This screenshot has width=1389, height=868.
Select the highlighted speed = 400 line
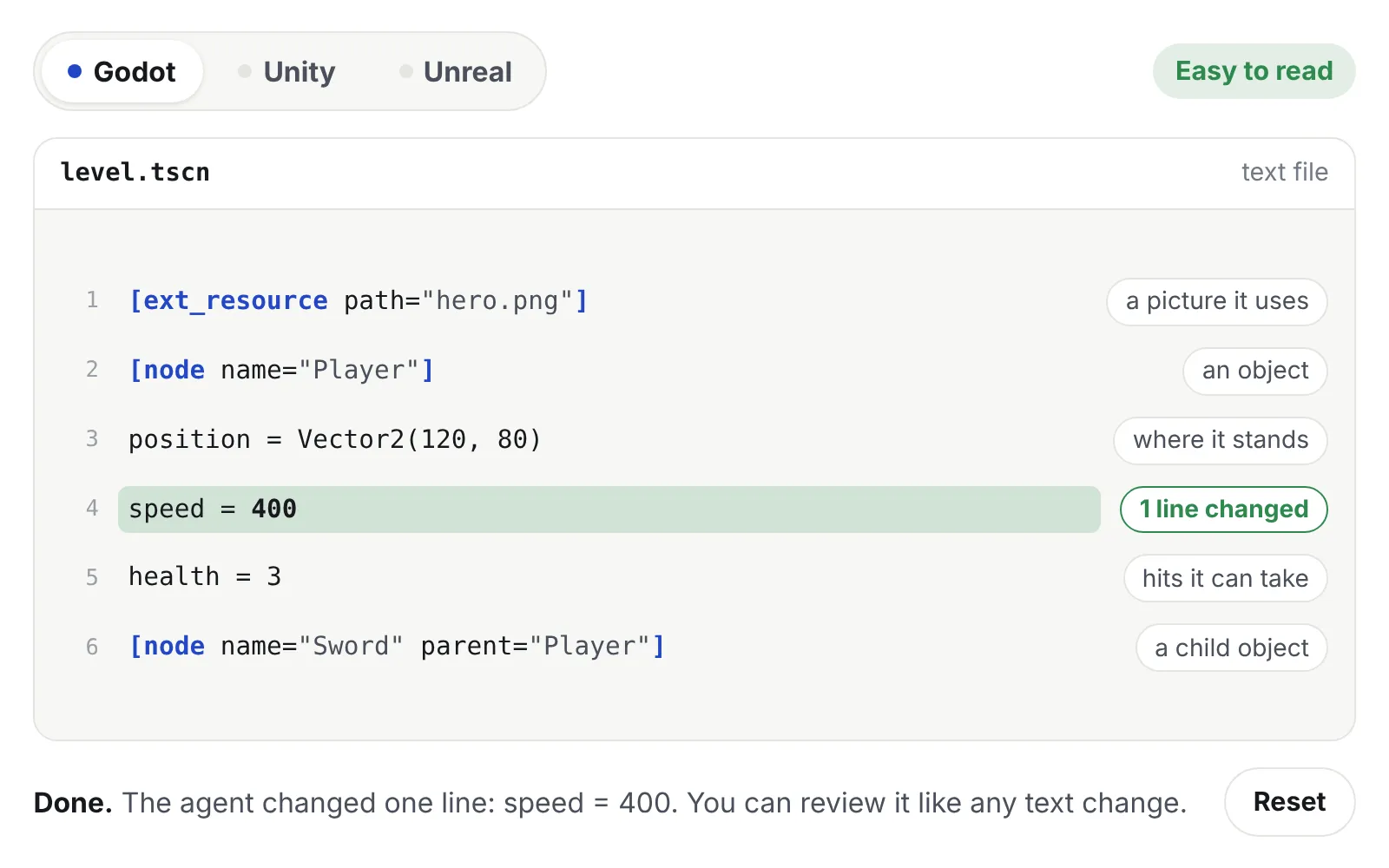(609, 509)
